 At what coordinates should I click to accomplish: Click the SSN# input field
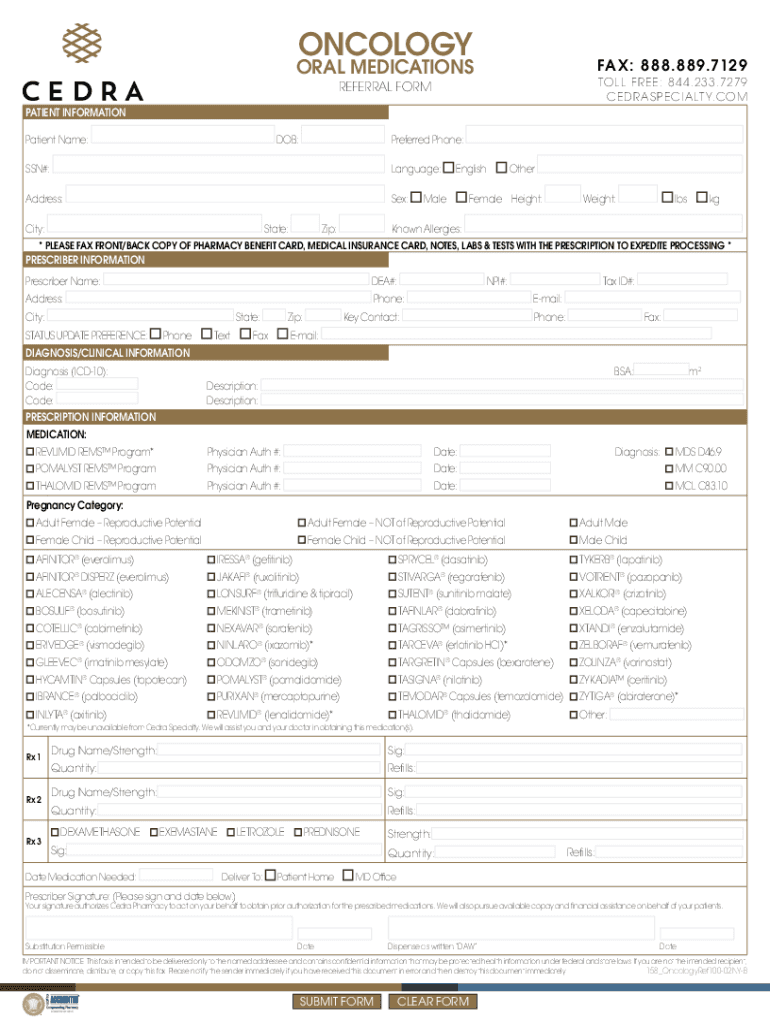[218, 164]
